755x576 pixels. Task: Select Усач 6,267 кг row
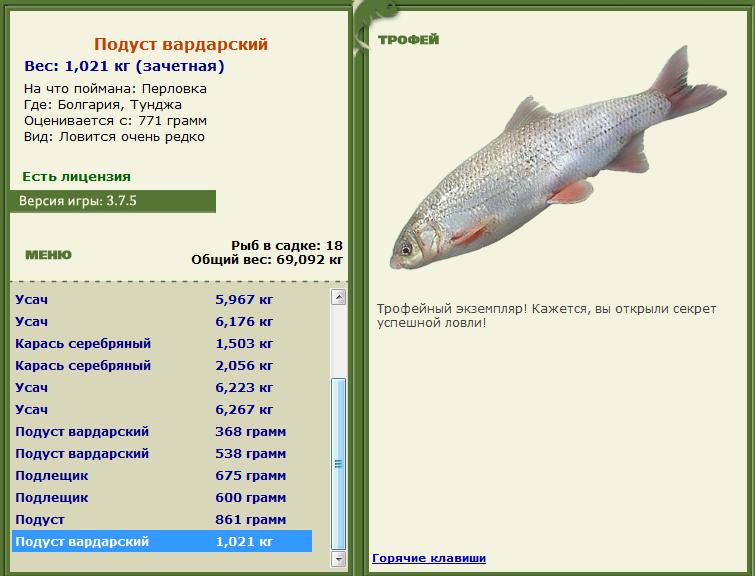point(162,409)
